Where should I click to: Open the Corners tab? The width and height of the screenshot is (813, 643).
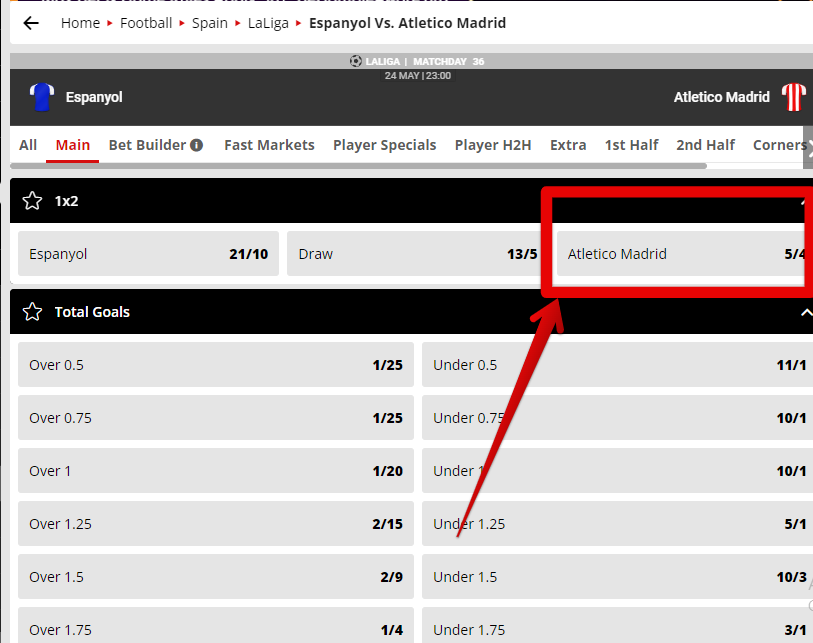click(779, 145)
